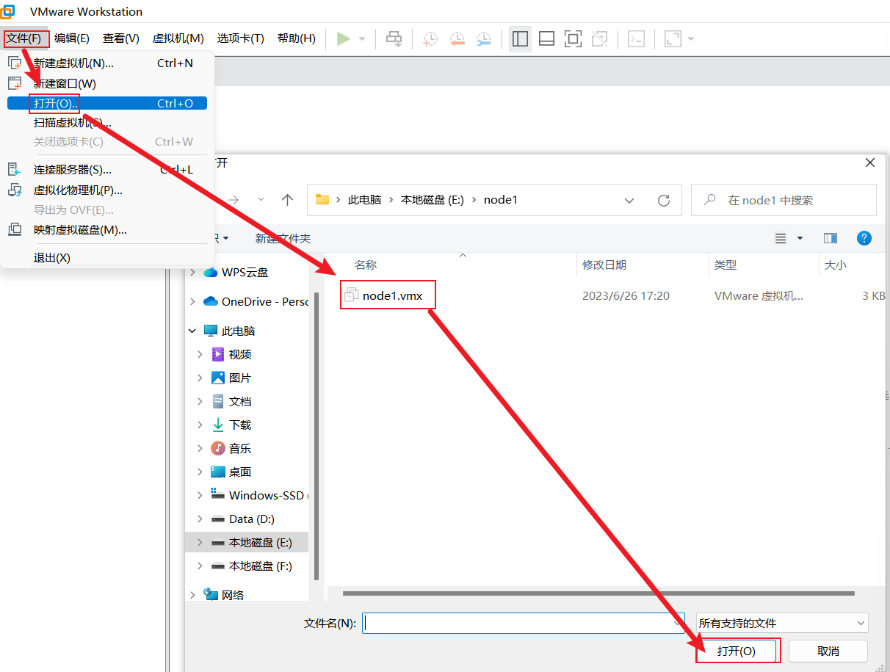Expand the 桌面 folder chevron
The image size is (890, 672).
click(200, 472)
